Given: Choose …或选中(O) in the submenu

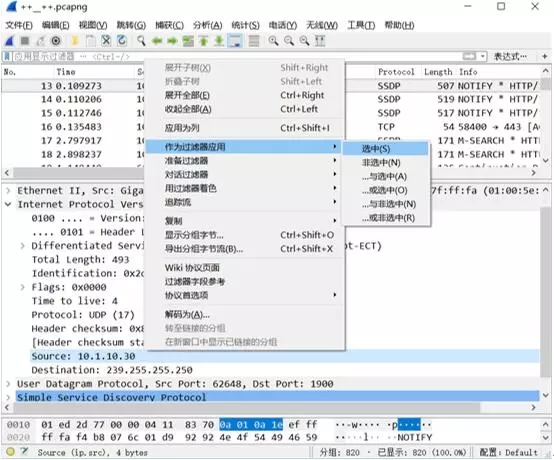Looking at the screenshot, I should [385, 190].
